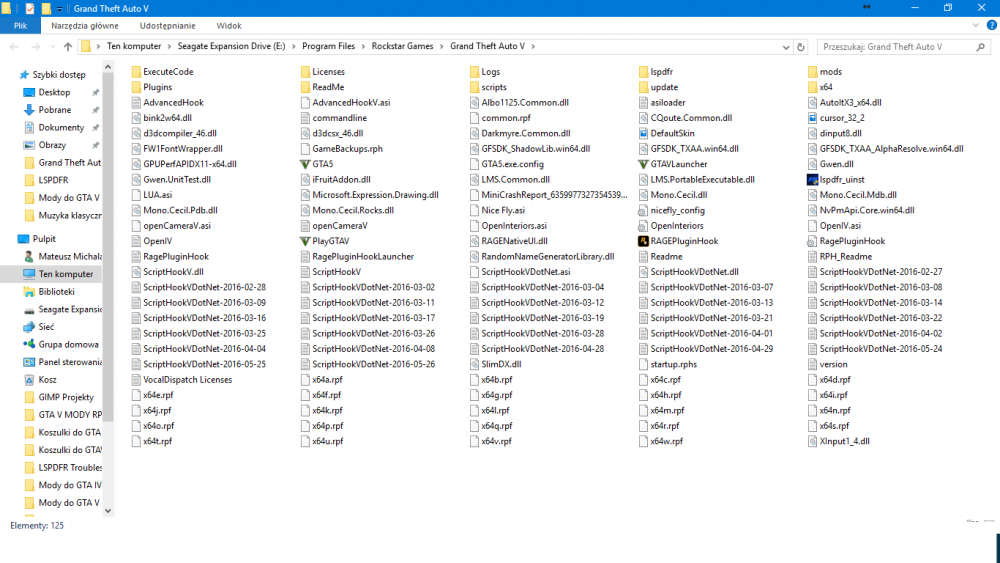Click the ScriptHookV.dll file icon
The image size is (1000, 563).
pyautogui.click(x=136, y=272)
